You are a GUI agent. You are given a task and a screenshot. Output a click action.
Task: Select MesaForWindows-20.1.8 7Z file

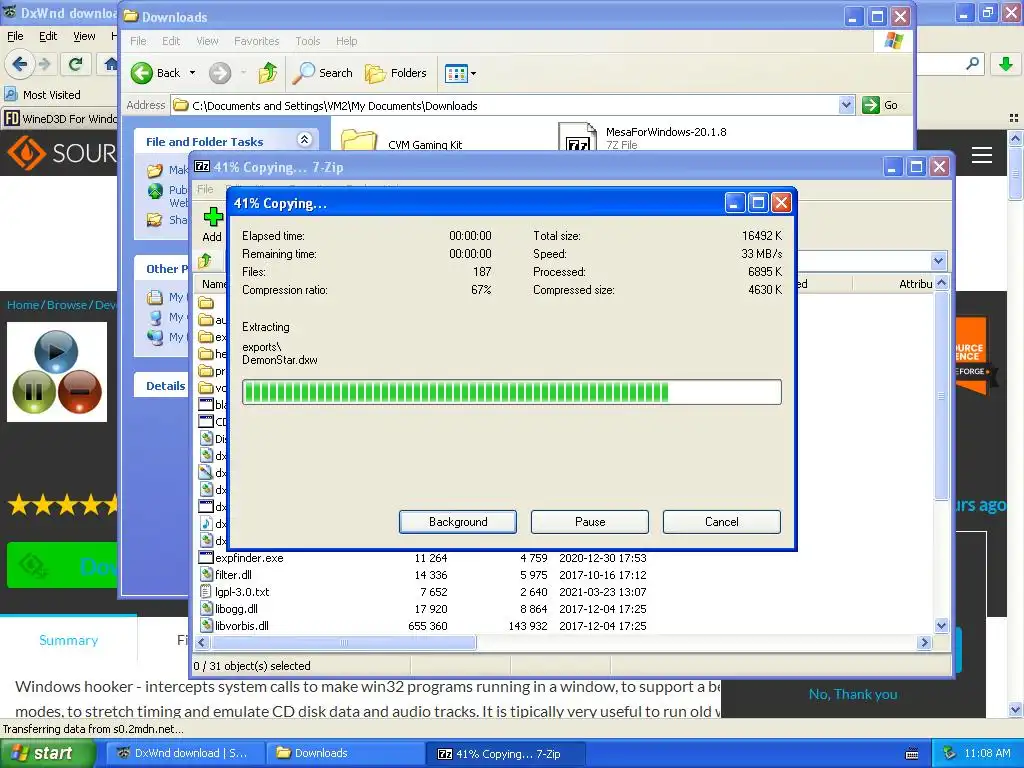(x=643, y=137)
